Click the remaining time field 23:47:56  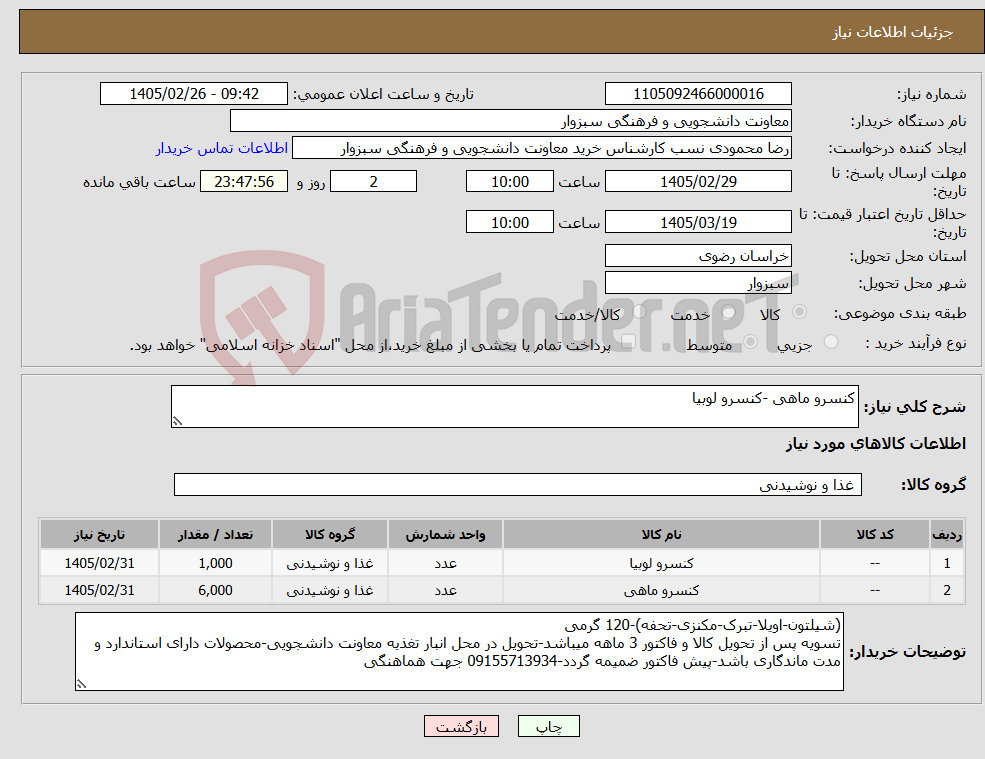click(x=244, y=182)
